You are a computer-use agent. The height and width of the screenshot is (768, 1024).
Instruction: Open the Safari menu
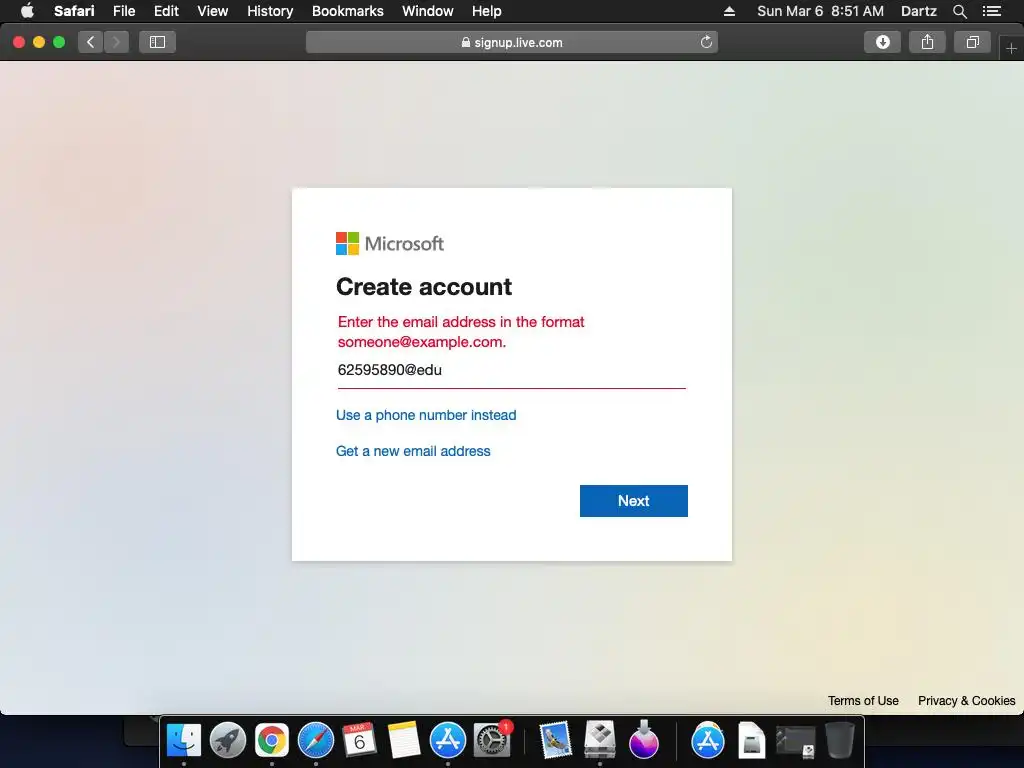click(74, 11)
